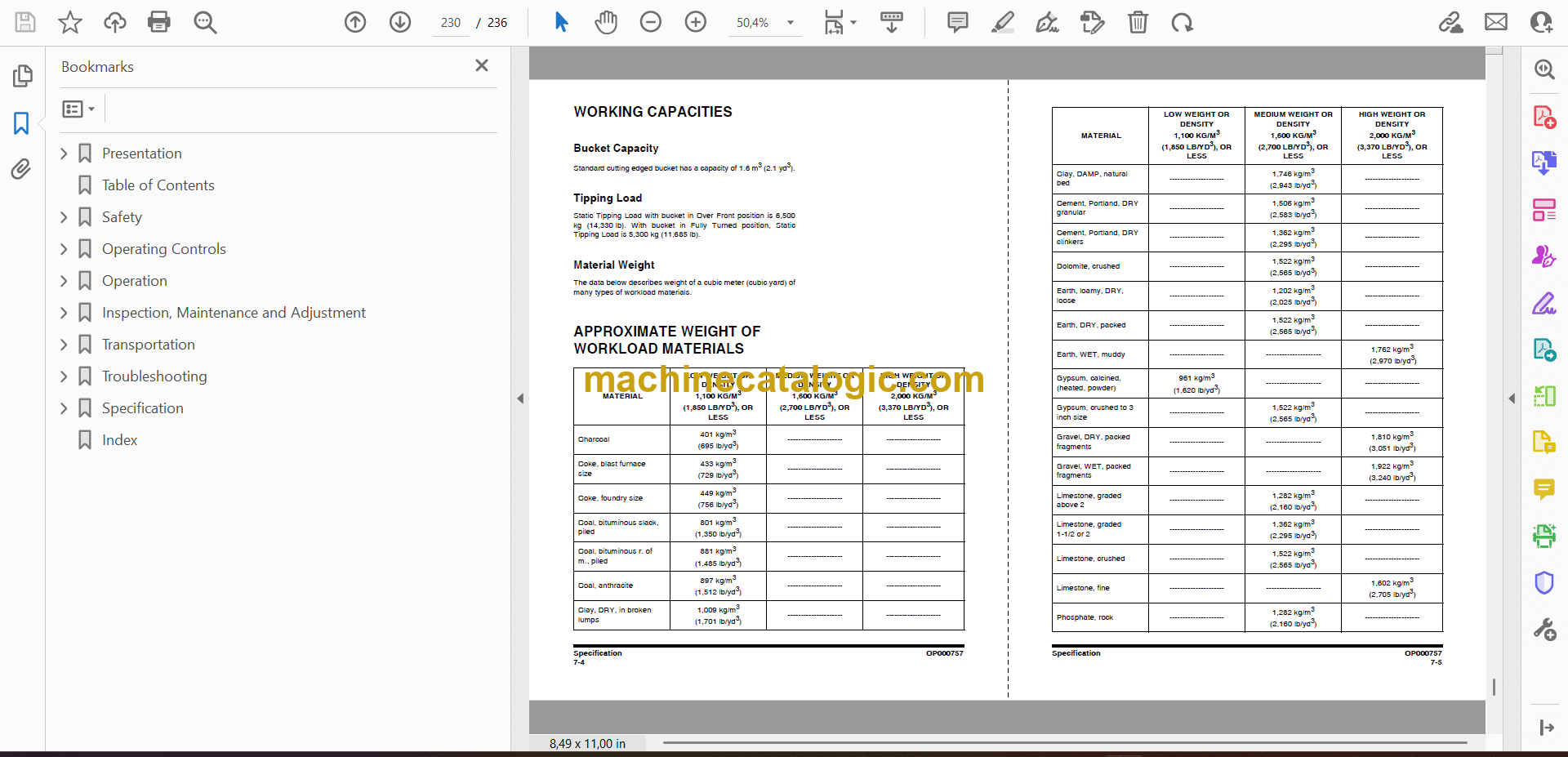Expand Inspection, Maintenance and Adjustment bookmark
Viewport: 1568px width, 757px height.
tap(64, 313)
